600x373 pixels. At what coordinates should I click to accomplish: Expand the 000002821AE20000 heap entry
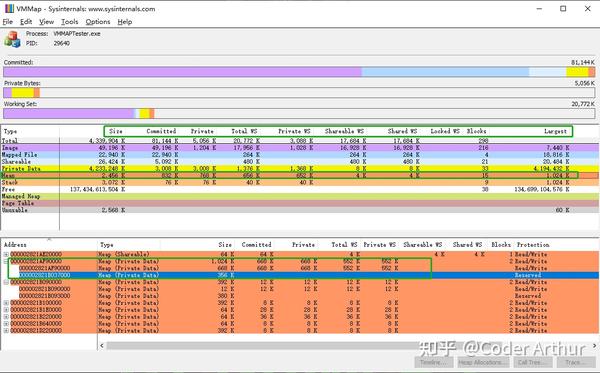[6, 254]
